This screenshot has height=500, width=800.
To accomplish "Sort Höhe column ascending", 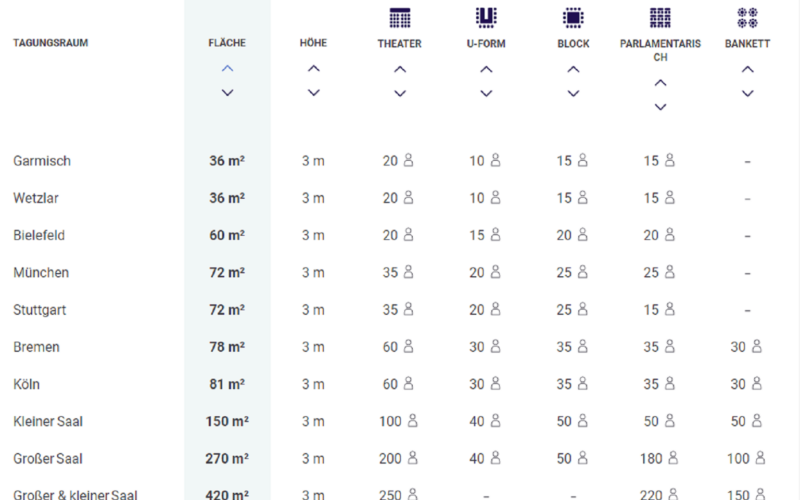I will point(314,69).
